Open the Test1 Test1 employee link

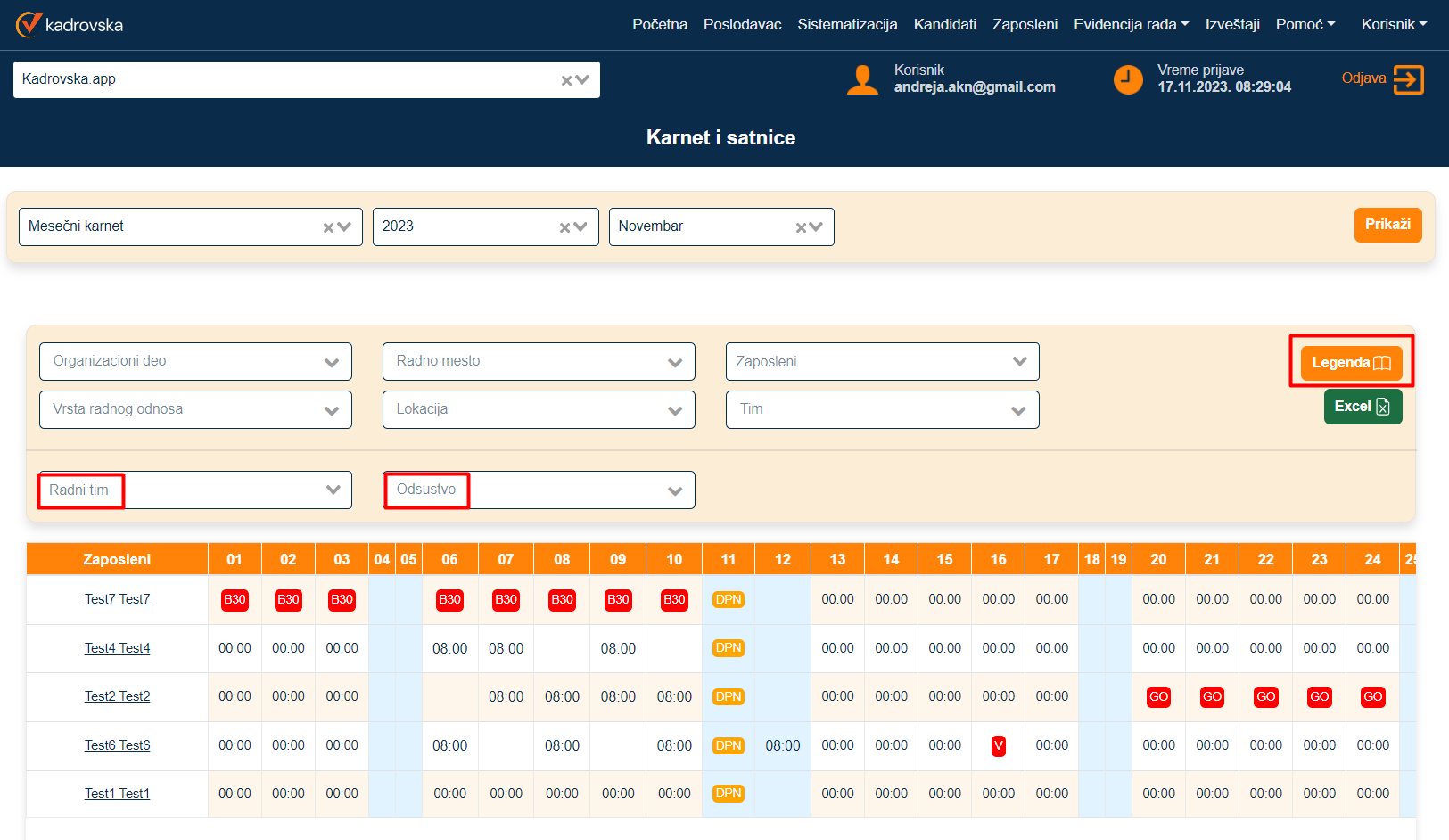click(x=117, y=794)
